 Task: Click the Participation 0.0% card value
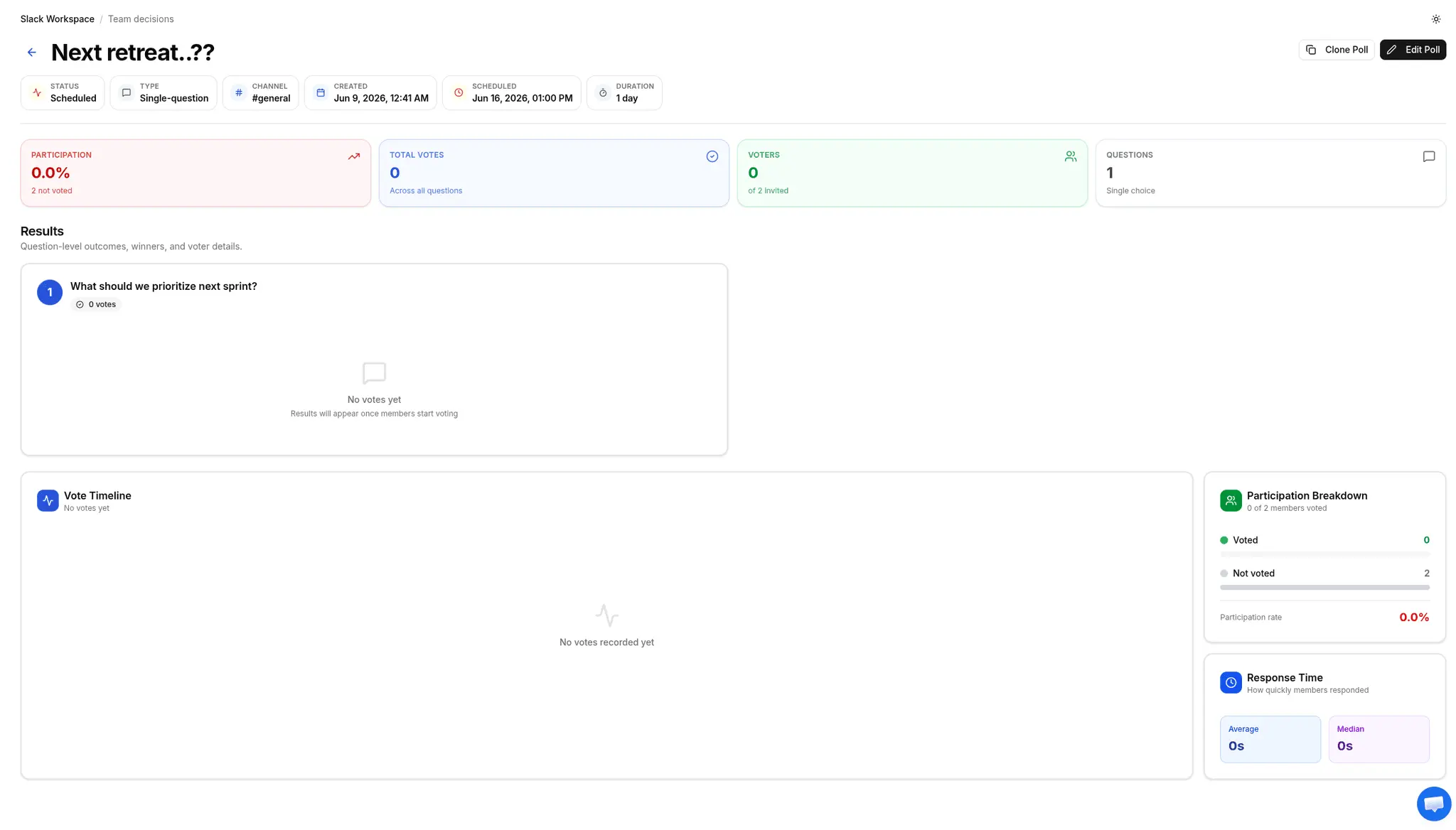[x=50, y=173]
